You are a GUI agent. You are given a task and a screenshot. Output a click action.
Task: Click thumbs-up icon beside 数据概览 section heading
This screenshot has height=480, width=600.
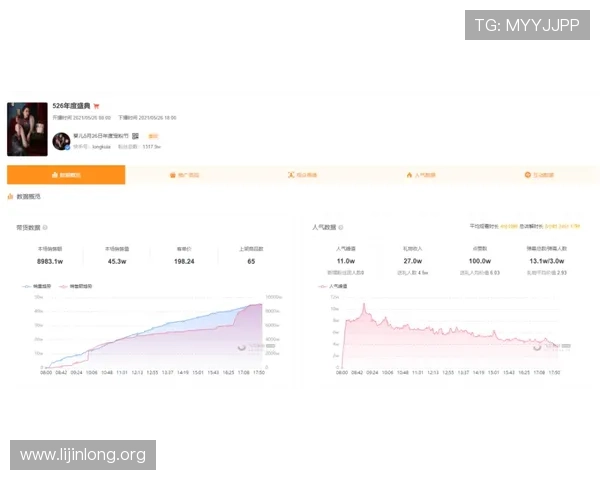click(x=10, y=196)
